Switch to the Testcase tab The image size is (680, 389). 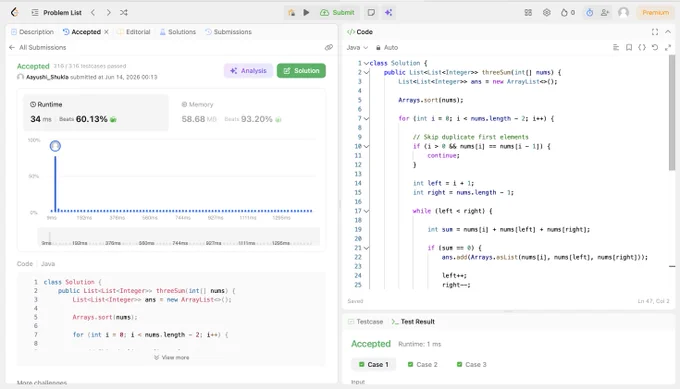tap(366, 321)
